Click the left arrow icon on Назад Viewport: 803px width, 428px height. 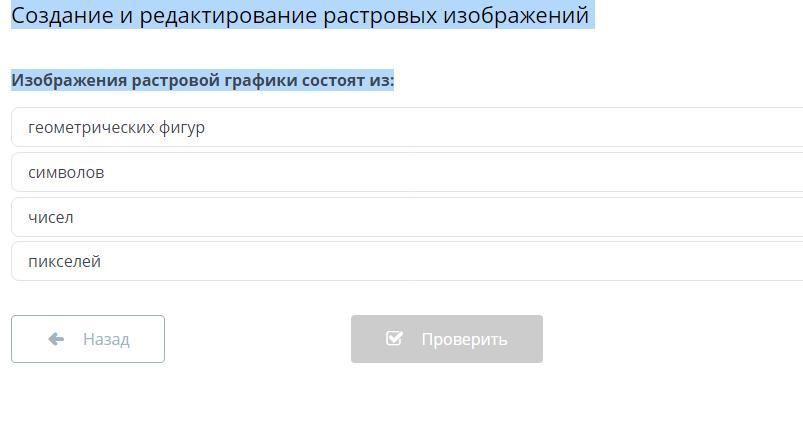56,339
